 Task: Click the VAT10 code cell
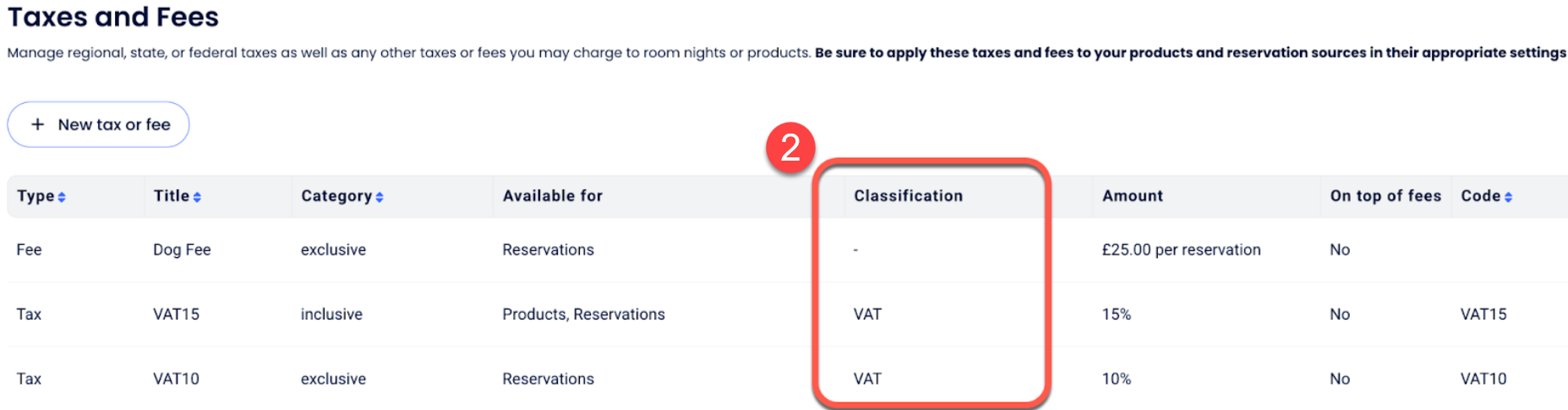coord(1483,379)
